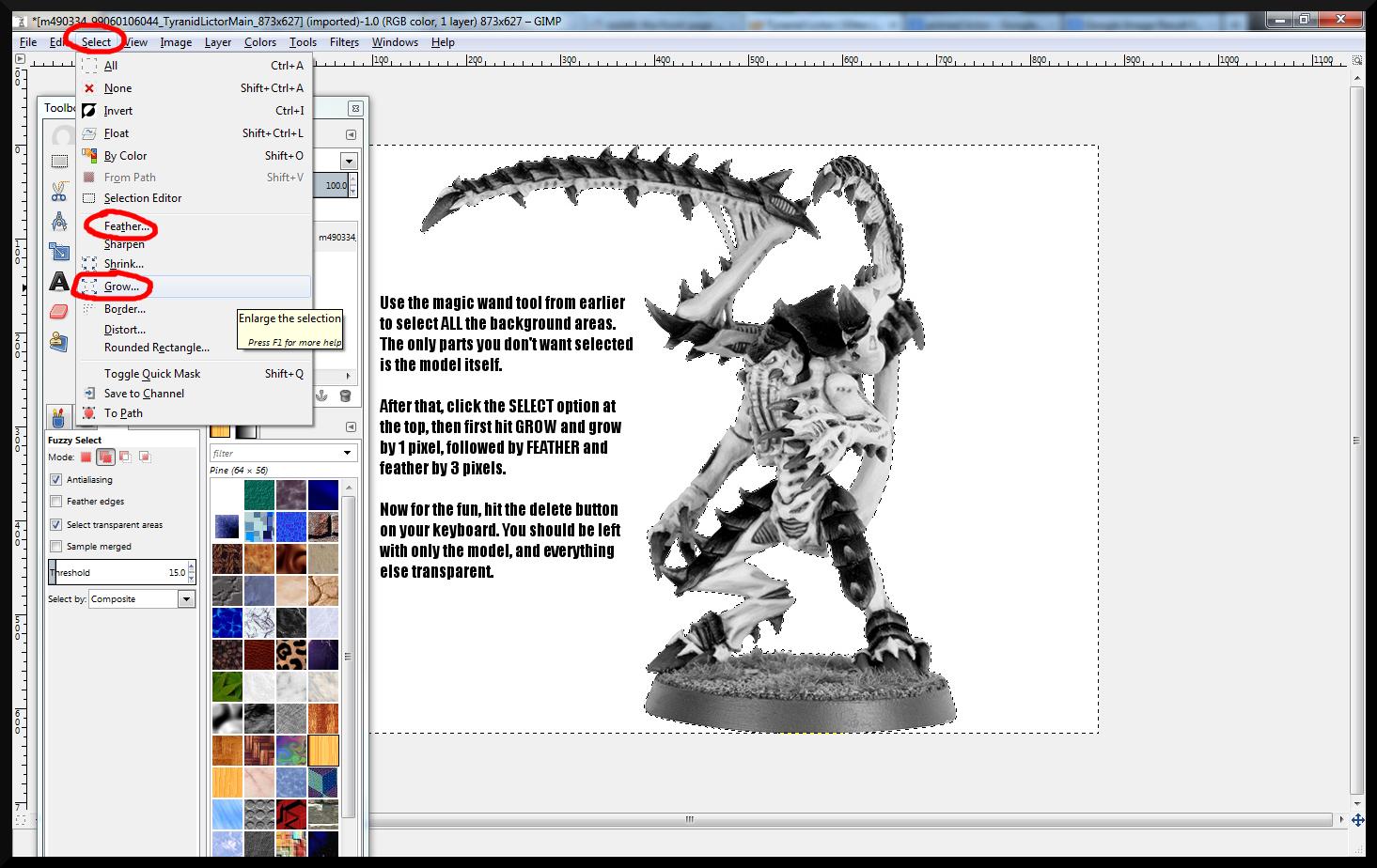Close the Toolbox dock panel

(355, 108)
